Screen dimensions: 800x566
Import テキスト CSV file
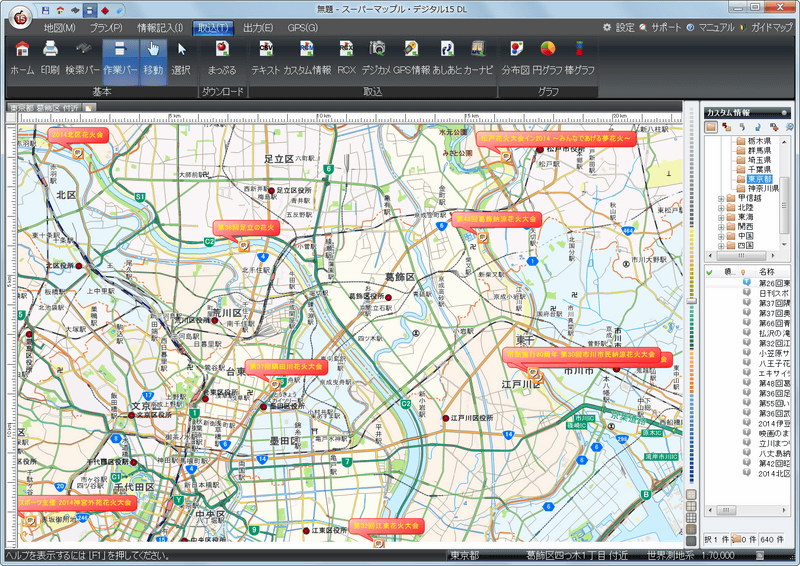266,58
